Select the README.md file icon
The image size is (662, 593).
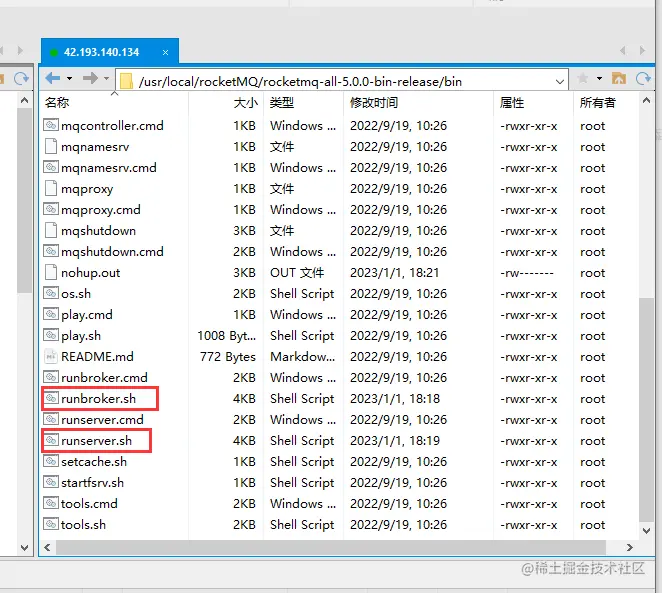point(51,356)
